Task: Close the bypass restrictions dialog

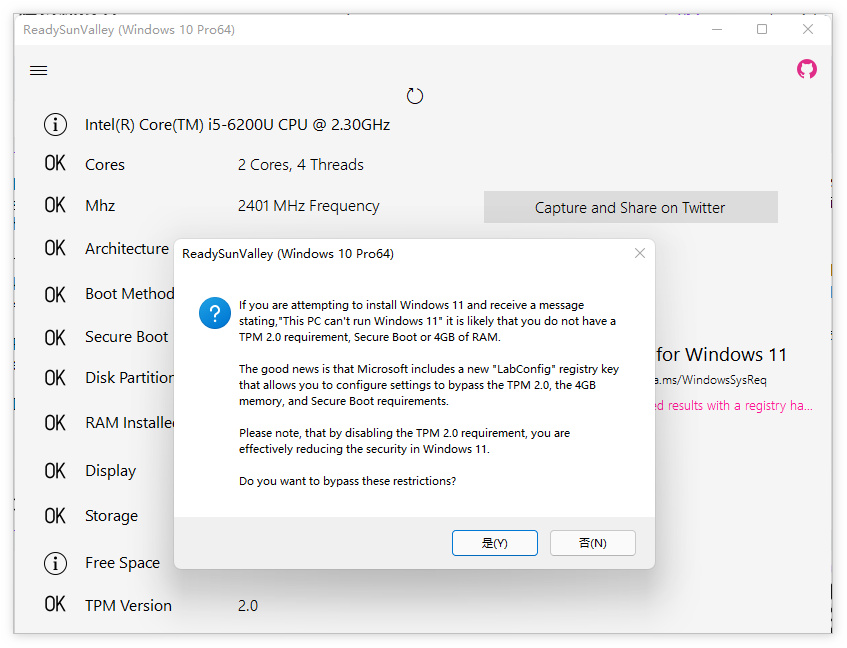Action: (x=639, y=253)
